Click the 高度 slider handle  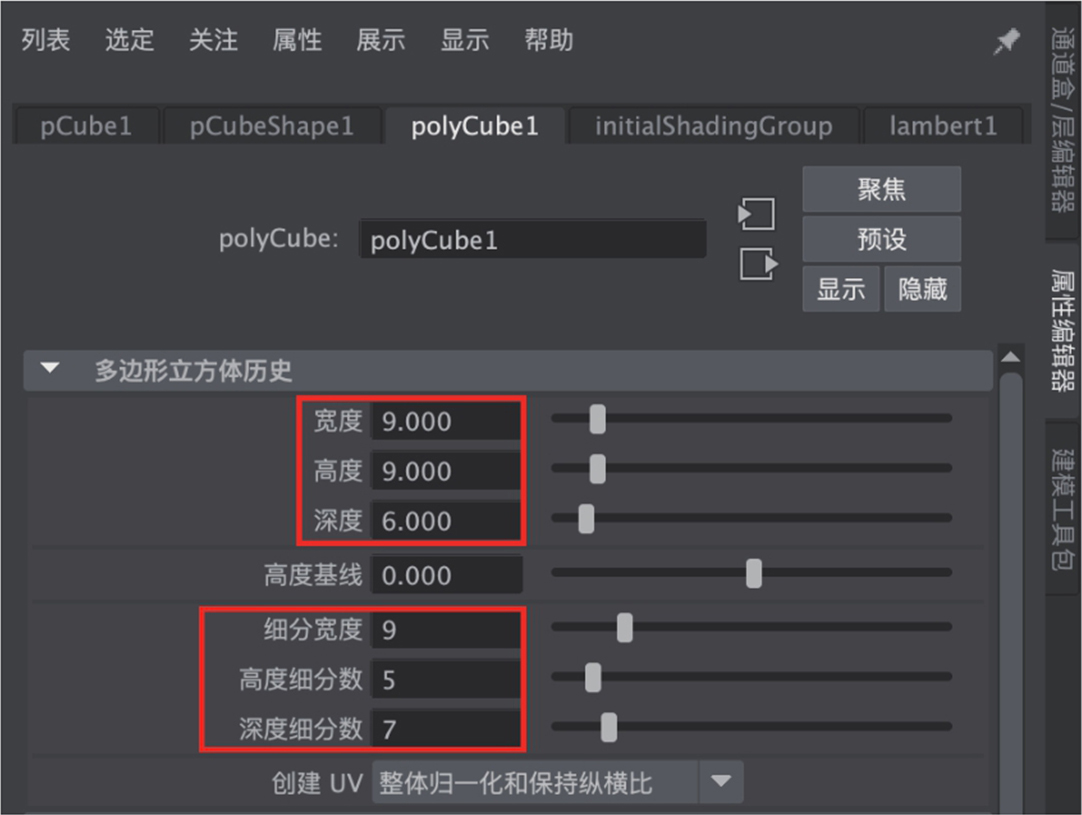pos(598,469)
